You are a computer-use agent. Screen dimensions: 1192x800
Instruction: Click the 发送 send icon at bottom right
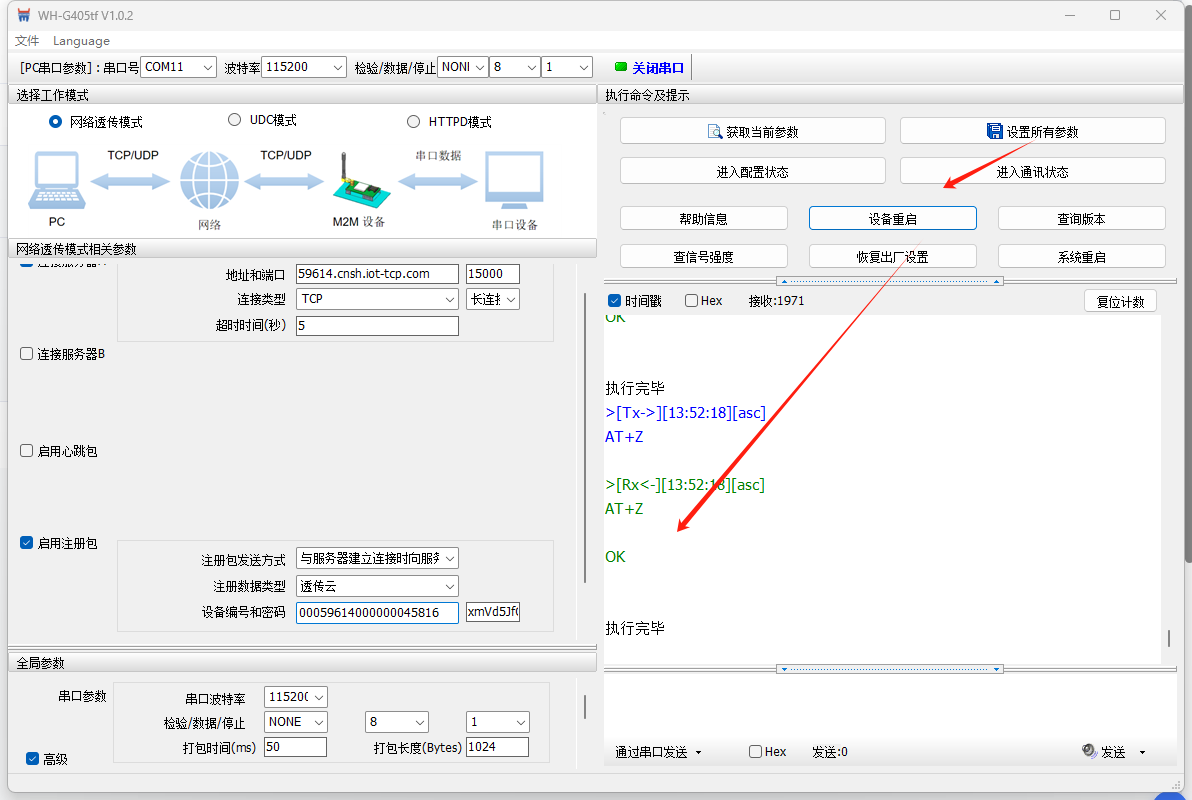pyautogui.click(x=1090, y=752)
